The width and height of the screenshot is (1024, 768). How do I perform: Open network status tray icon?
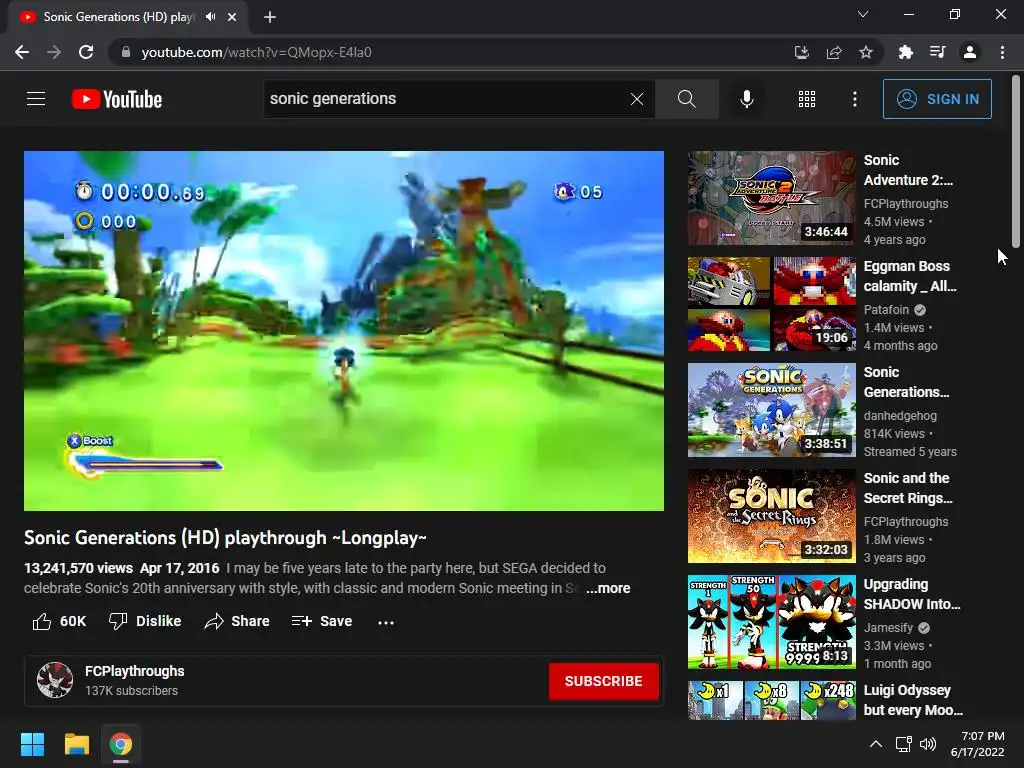click(903, 744)
